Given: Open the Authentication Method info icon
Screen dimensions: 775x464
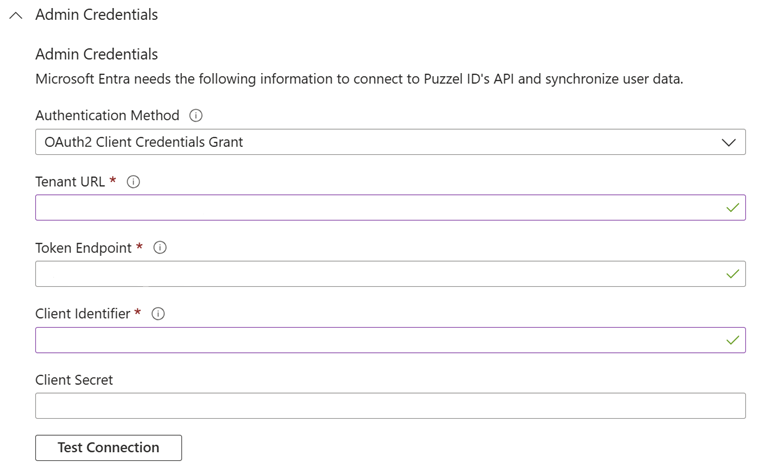Looking at the screenshot, I should coord(196,116).
